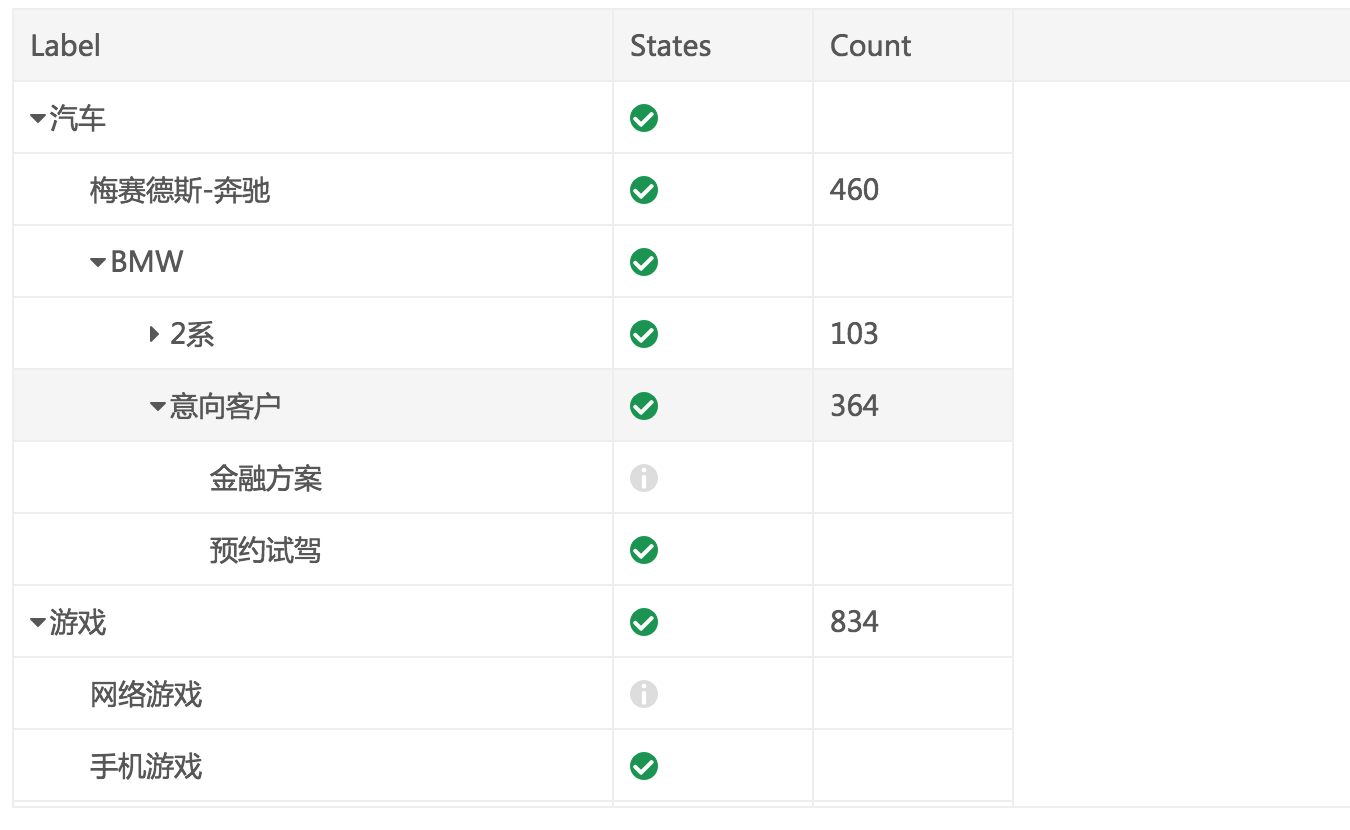
Task: Click the 834 count cell for 游戏
Action: click(854, 622)
